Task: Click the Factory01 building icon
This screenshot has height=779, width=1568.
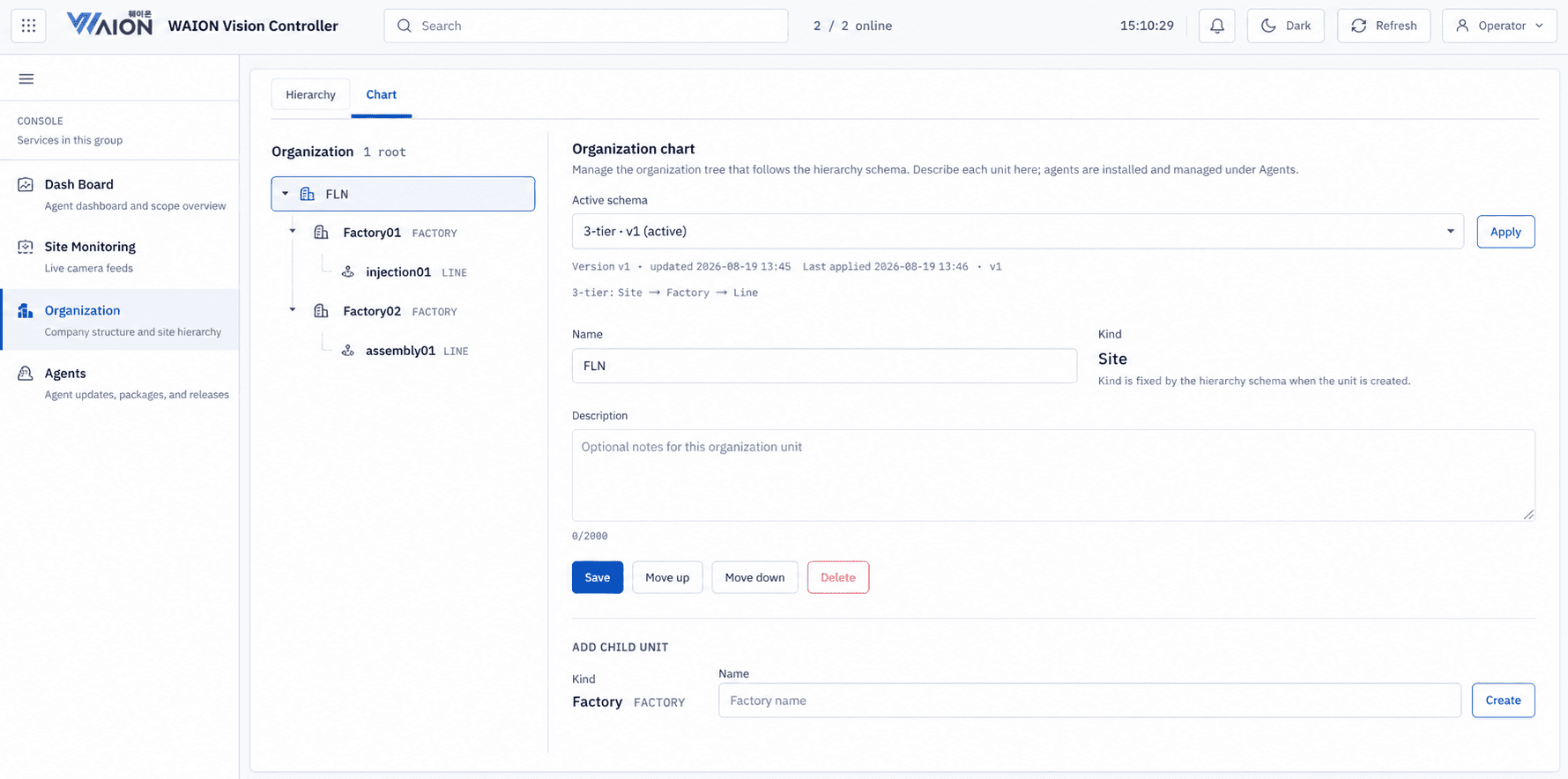Action: pos(321,233)
